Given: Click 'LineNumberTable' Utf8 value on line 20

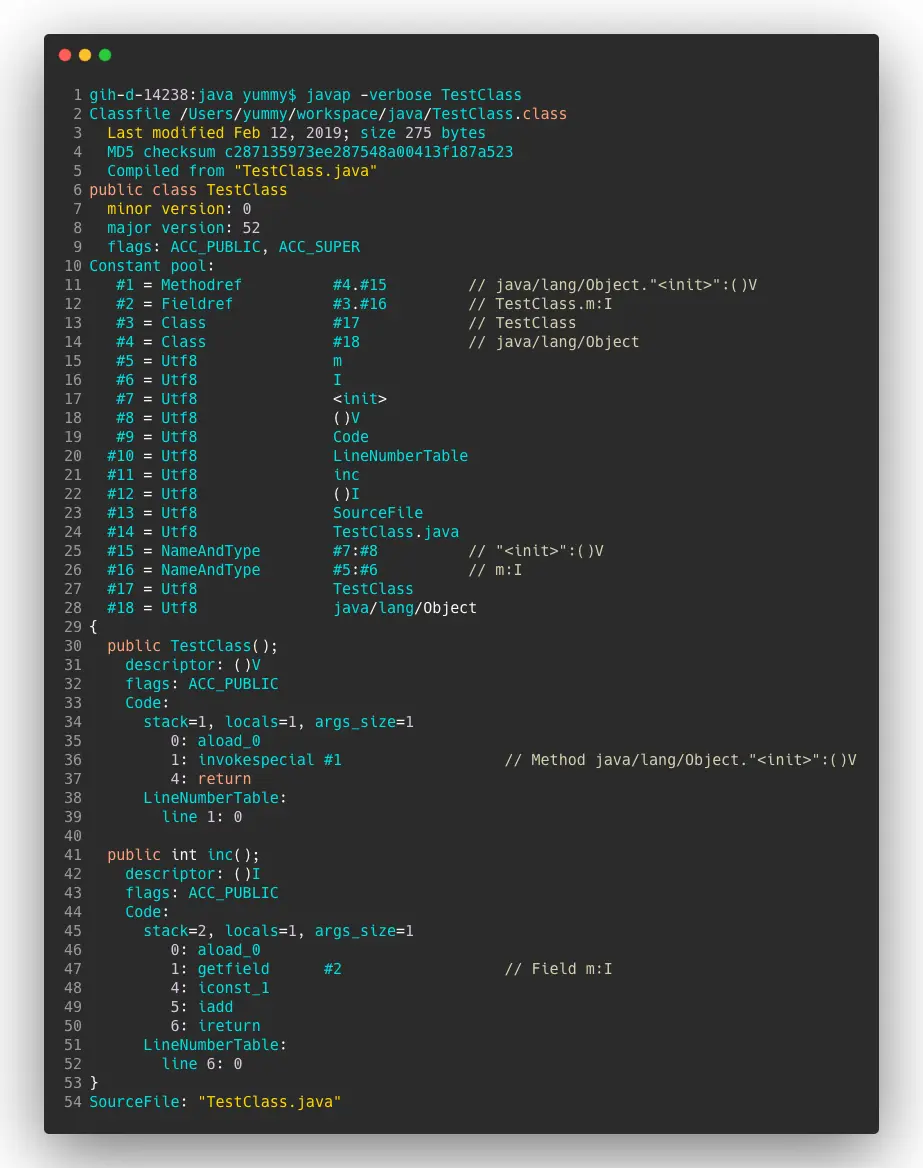Looking at the screenshot, I should [x=400, y=456].
